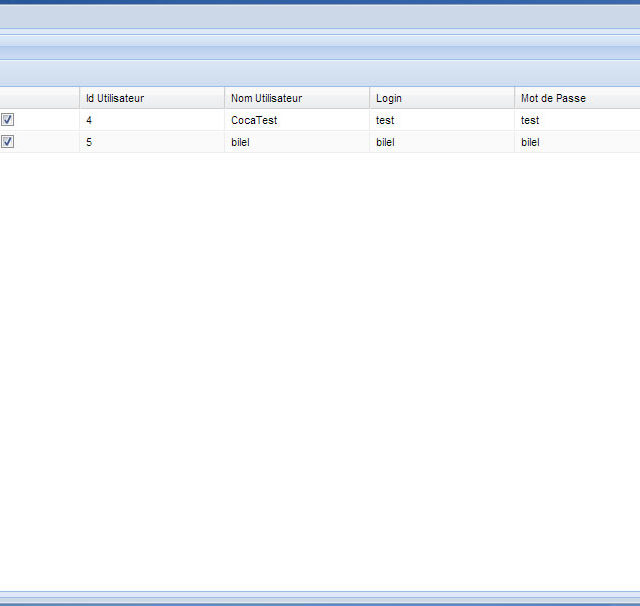
Task: Uncheck the checkbox for user CocaTest
Action: [x=8, y=120]
